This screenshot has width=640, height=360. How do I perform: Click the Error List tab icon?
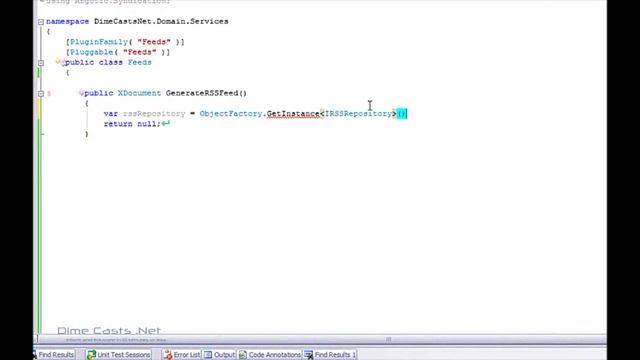[x=168, y=355]
